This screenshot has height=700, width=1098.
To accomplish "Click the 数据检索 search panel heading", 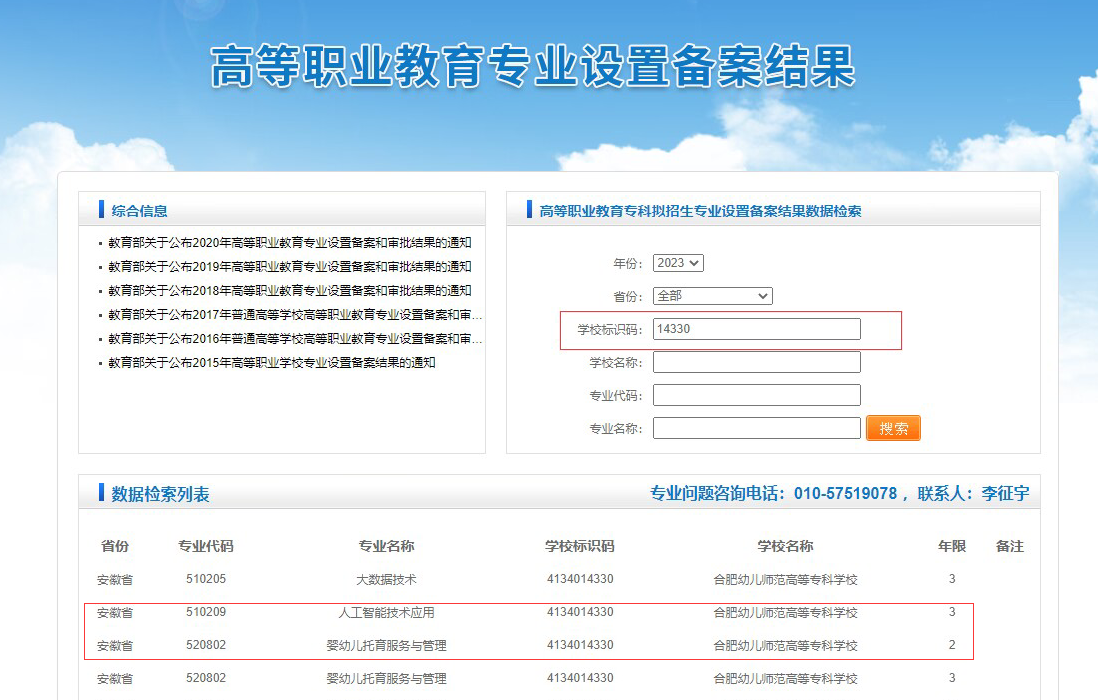I will coord(700,211).
